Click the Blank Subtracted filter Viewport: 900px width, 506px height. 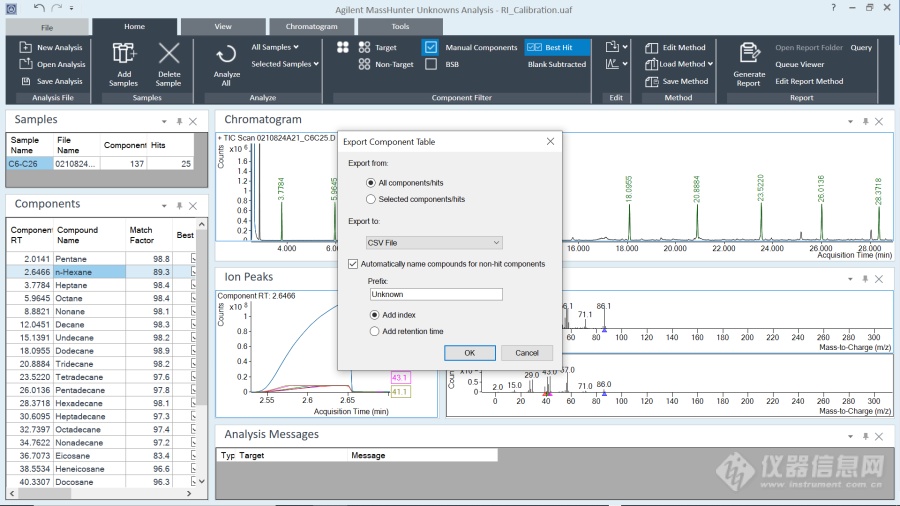point(557,64)
